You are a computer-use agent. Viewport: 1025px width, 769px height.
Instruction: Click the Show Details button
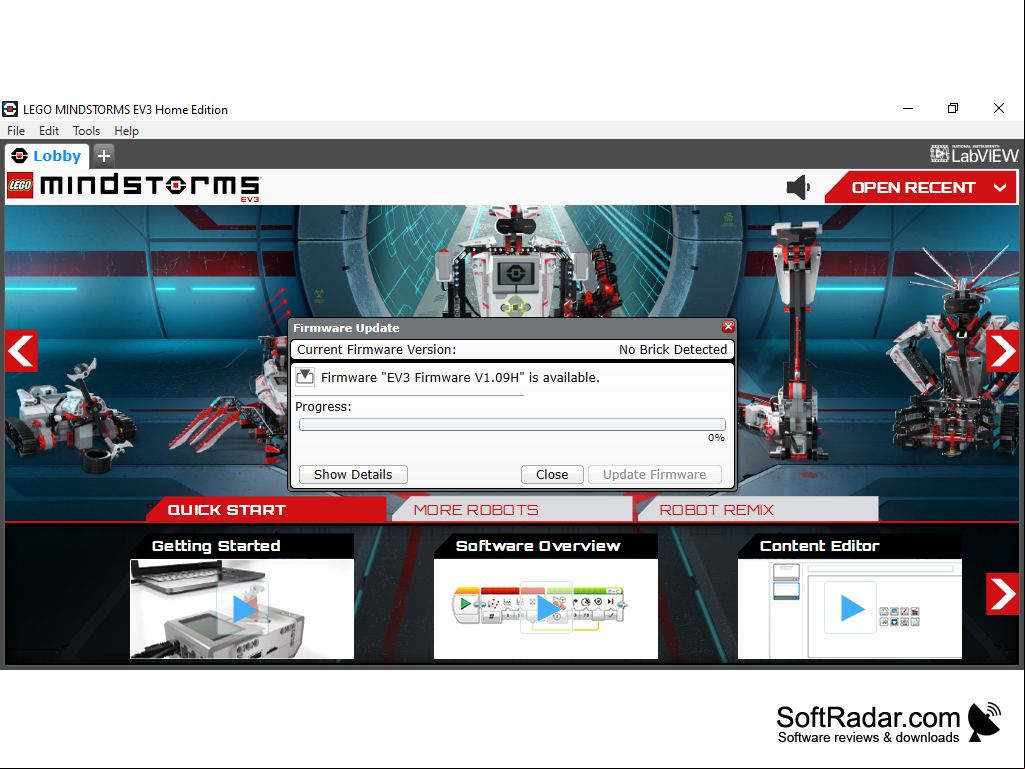(x=353, y=474)
